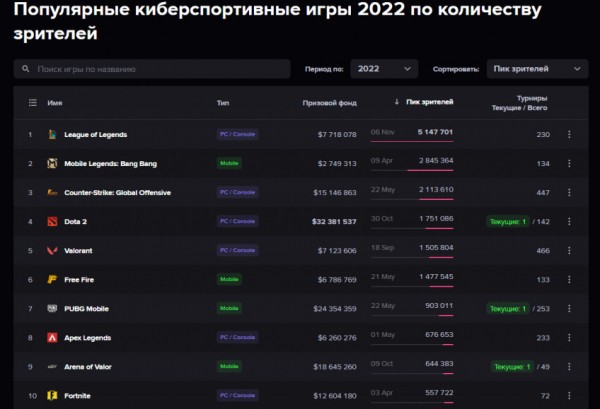600x409 pixels.
Task: Open the period 2022 dropdown
Action: 383,69
